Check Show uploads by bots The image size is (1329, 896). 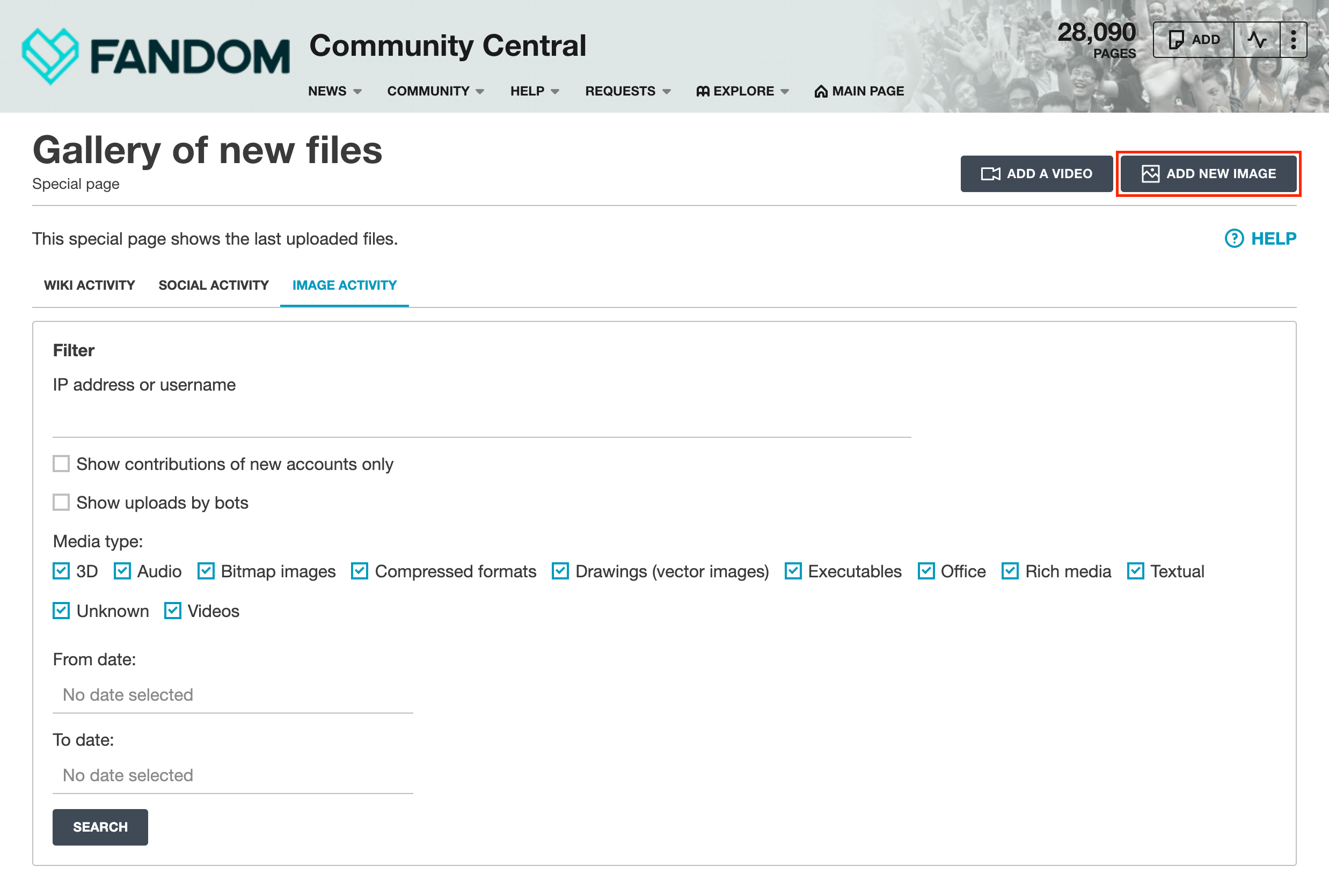(x=61, y=502)
